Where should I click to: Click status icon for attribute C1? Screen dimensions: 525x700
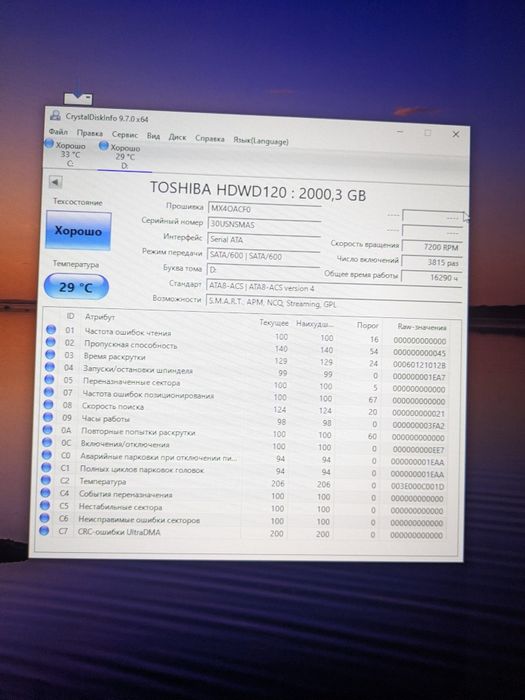46,467
